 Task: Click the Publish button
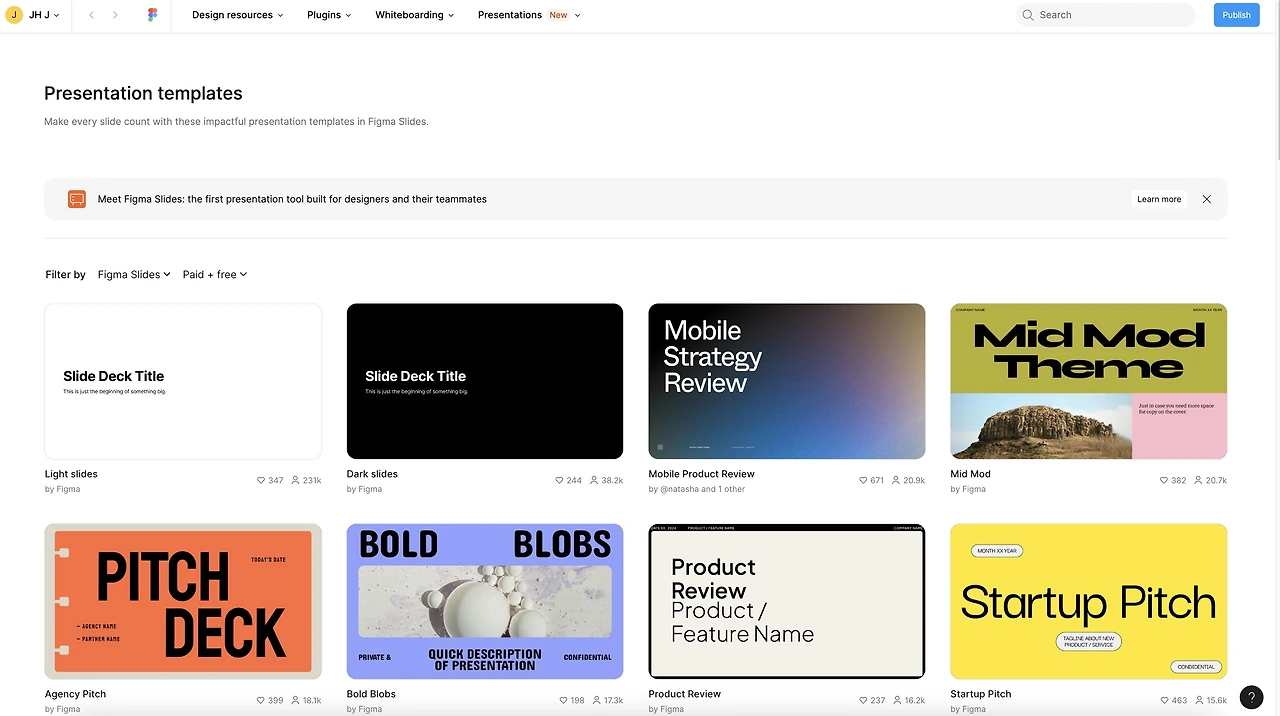pos(1236,15)
